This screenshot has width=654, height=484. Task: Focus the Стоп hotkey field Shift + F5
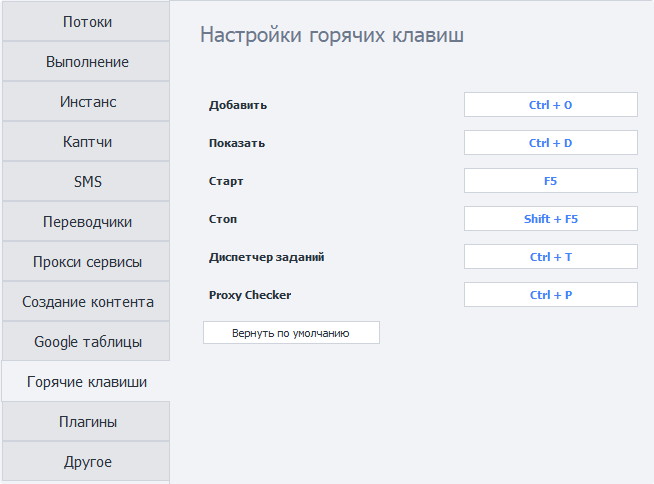550,219
